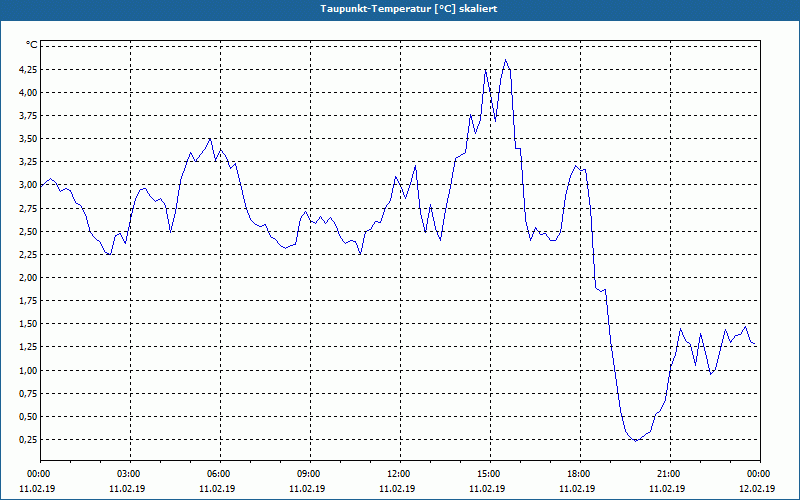Screen dimensions: 800x500
Task: Select the °C unit label on the y-axis
Action: 32,45
